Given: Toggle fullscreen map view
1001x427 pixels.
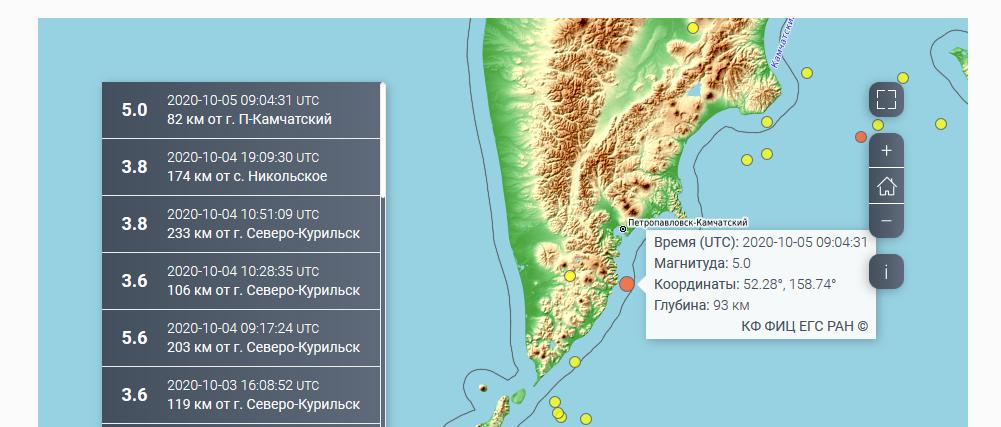Looking at the screenshot, I should [886, 99].
